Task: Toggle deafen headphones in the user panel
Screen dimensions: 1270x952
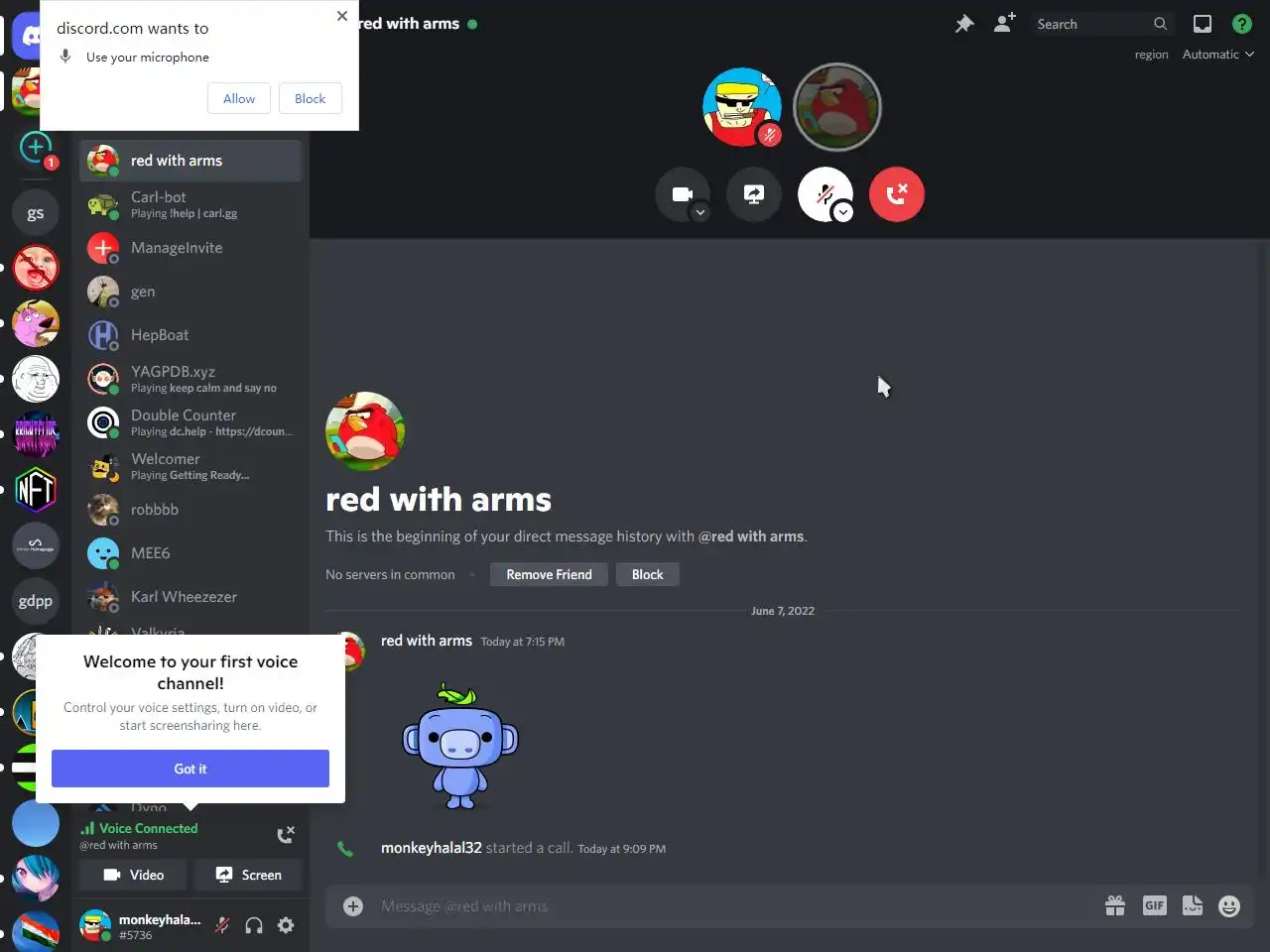Action: click(x=254, y=925)
